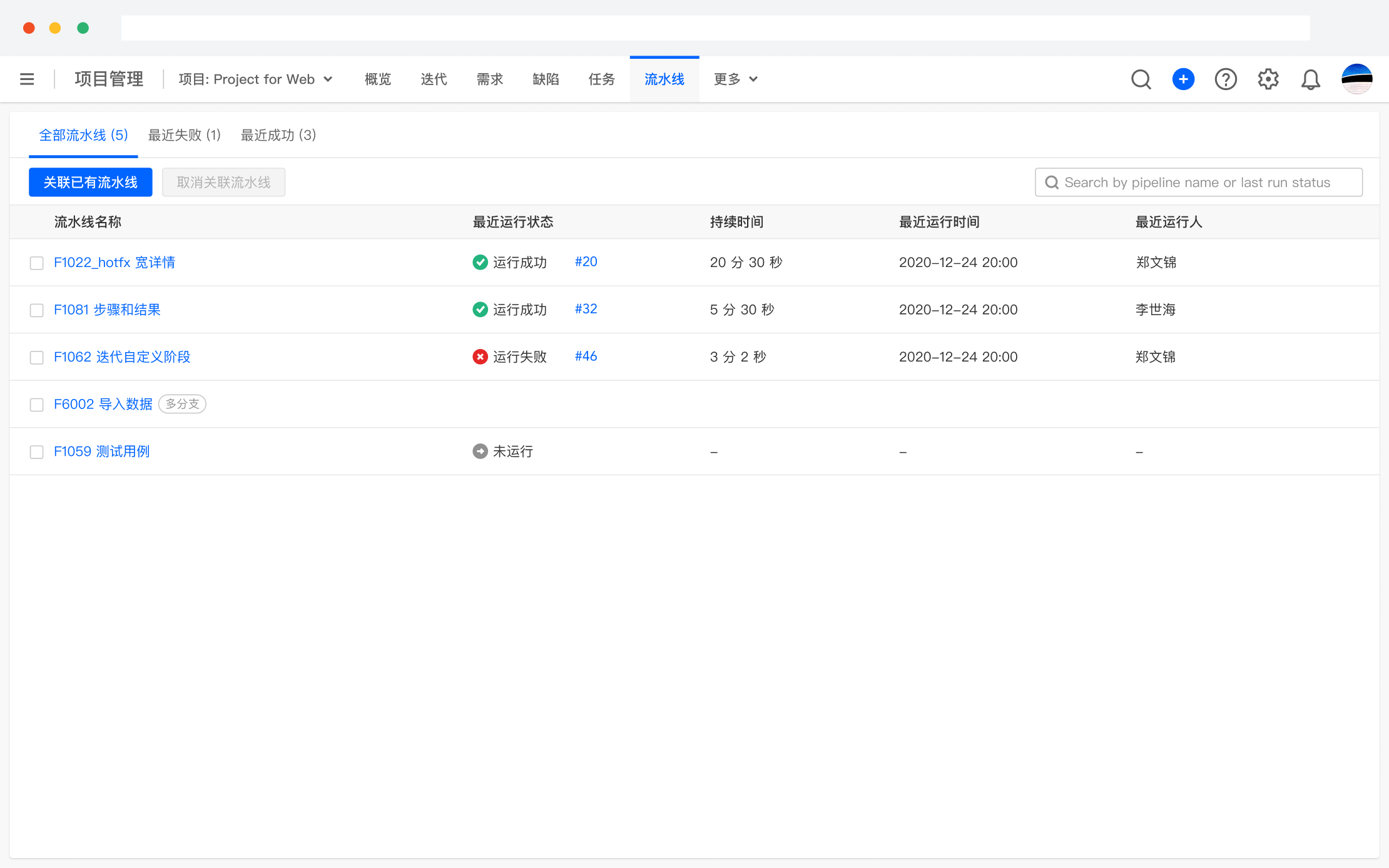Switch to the 最近成功 (3) tab
1389x868 pixels.
(x=278, y=135)
